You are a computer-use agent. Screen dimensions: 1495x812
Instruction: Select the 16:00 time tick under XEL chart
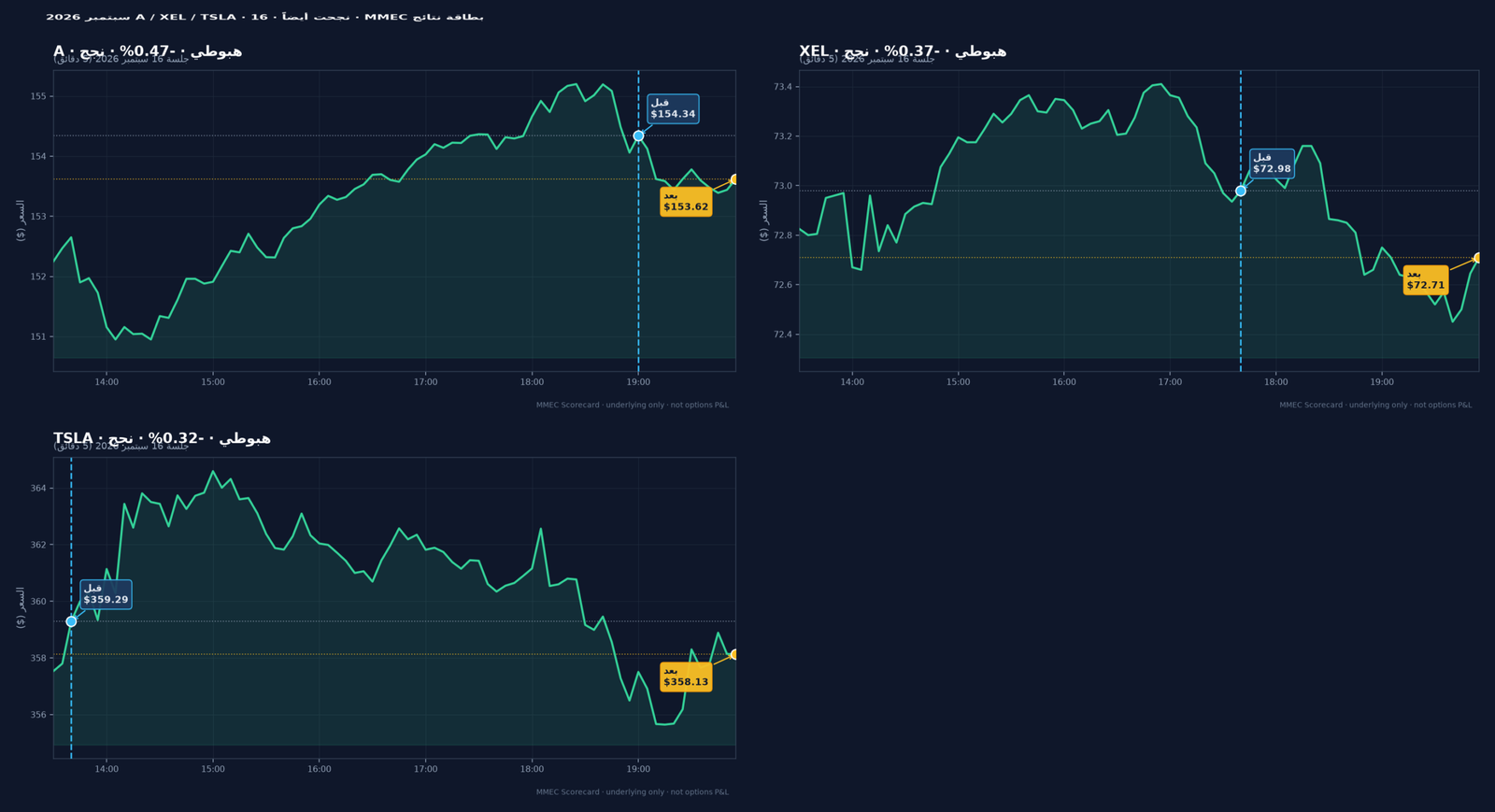coord(1064,382)
